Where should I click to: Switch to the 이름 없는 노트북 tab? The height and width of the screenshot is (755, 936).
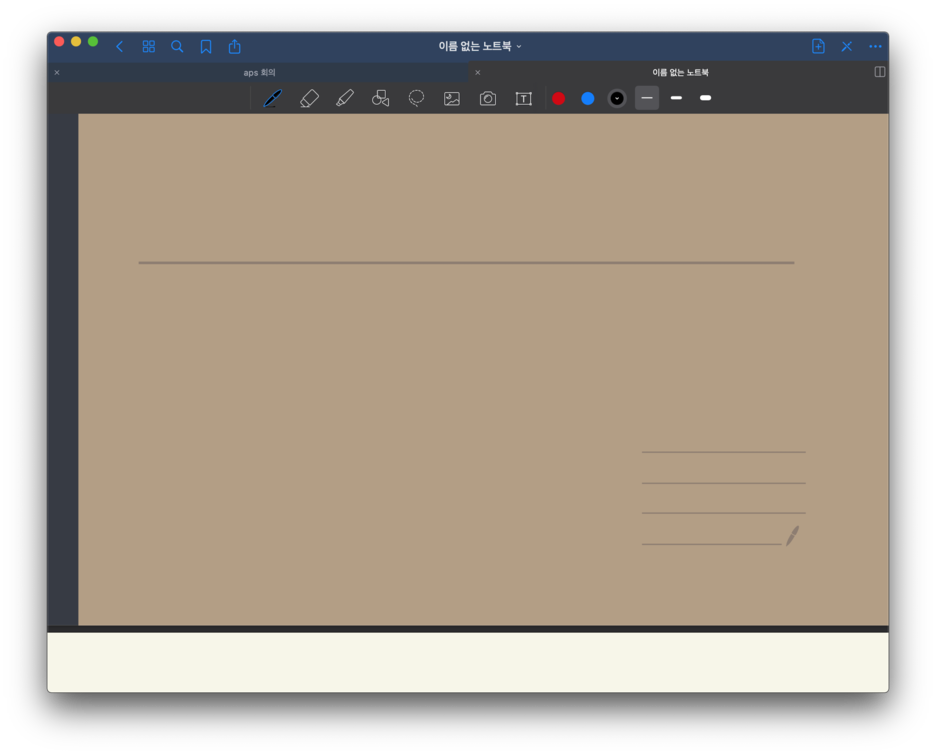[x=680, y=73]
